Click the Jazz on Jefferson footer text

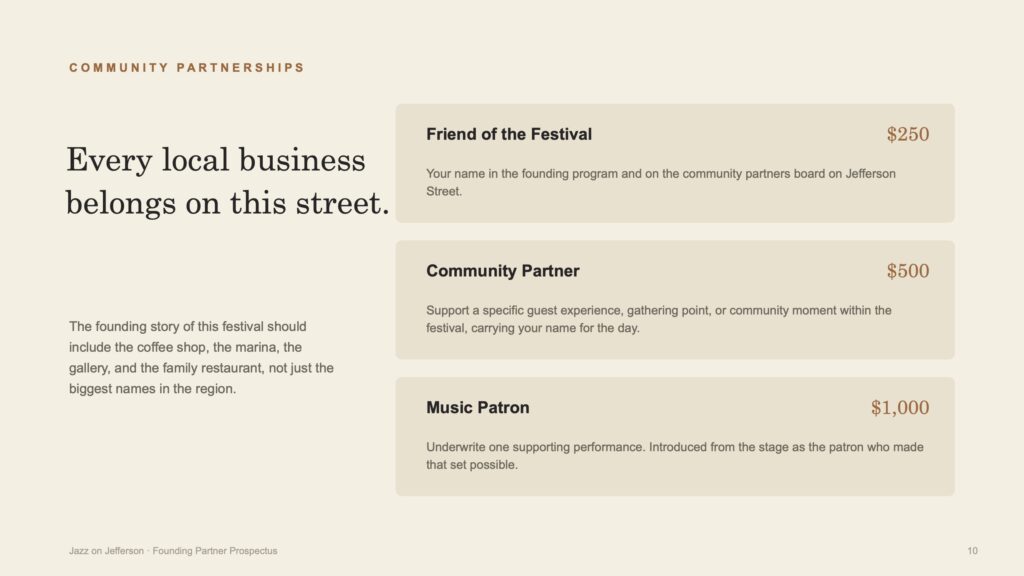point(106,551)
